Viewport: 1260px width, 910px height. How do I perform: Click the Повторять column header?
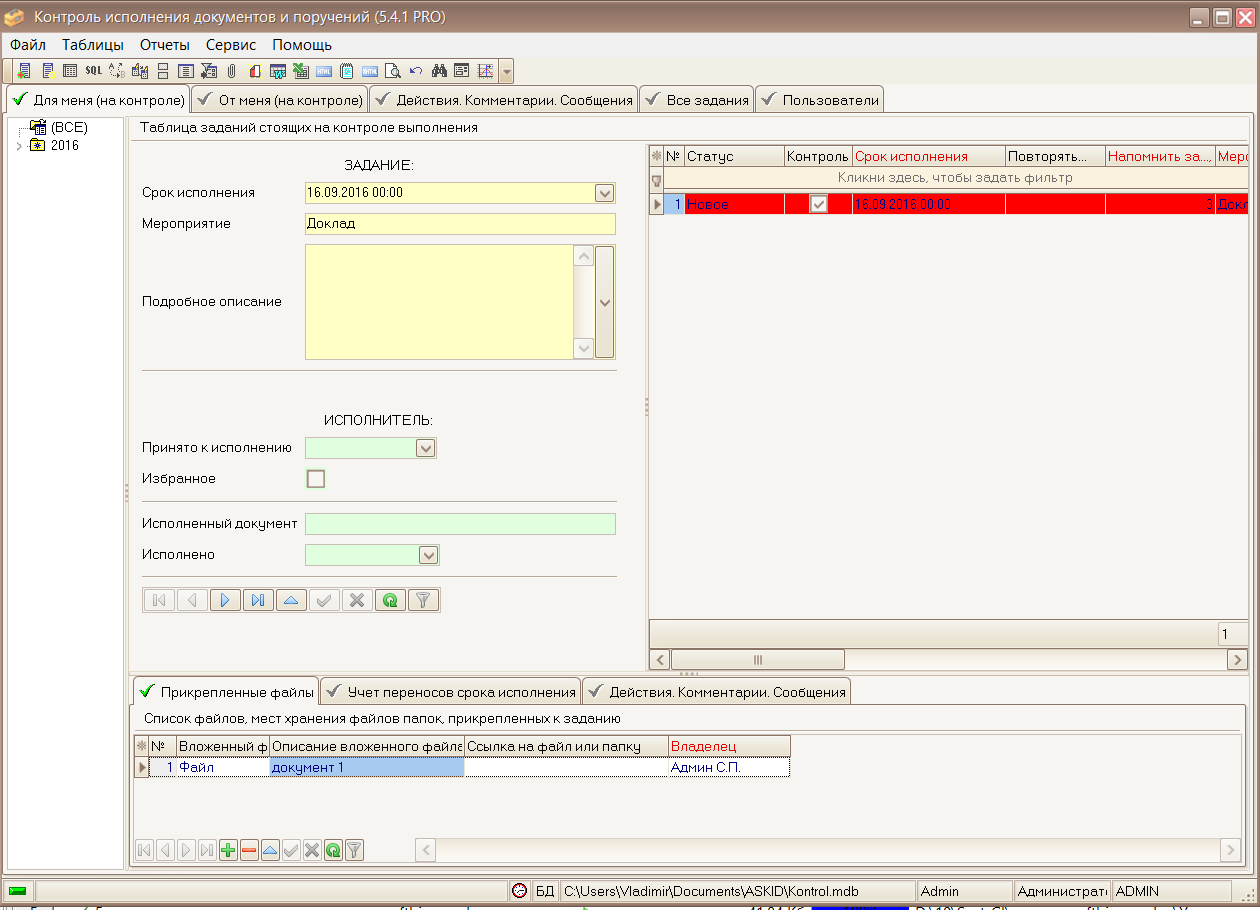pyautogui.click(x=1055, y=156)
